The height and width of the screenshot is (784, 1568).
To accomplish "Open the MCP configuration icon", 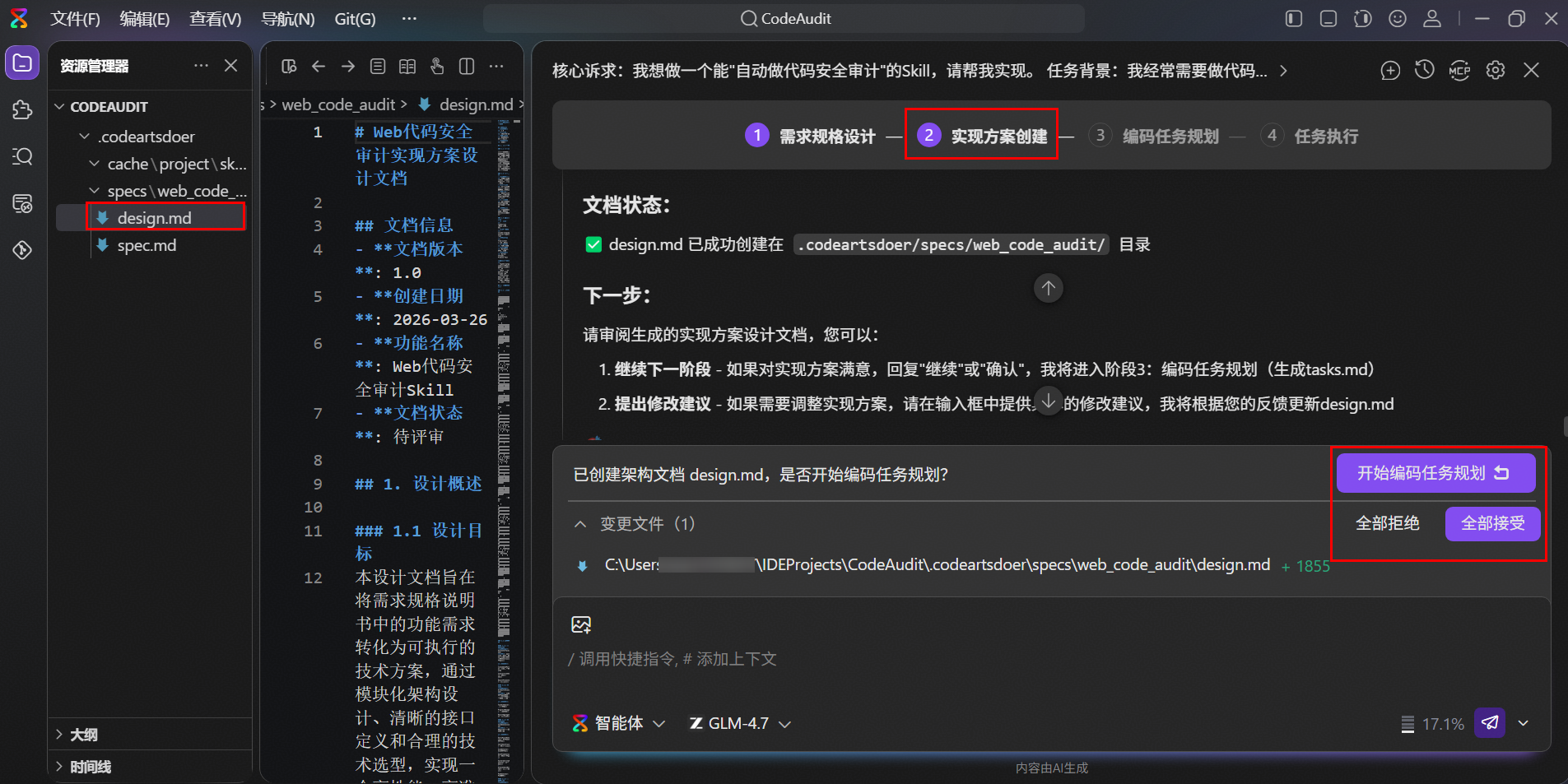I will click(1459, 71).
